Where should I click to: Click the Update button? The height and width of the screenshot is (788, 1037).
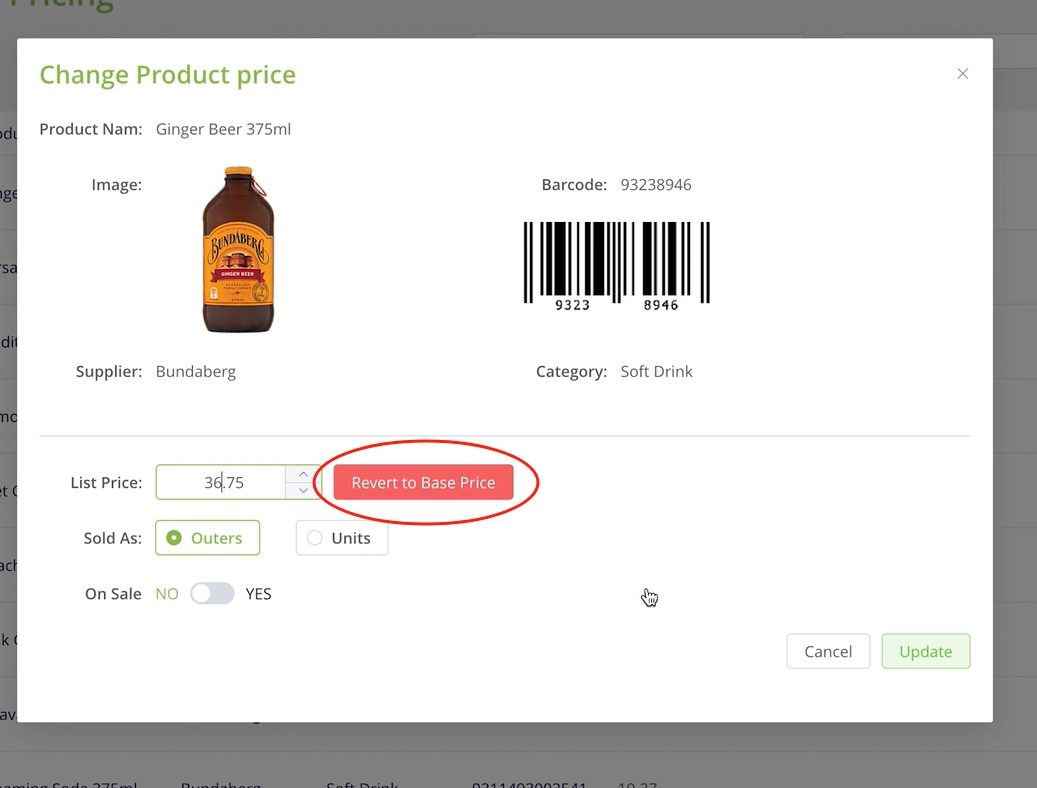click(x=925, y=651)
